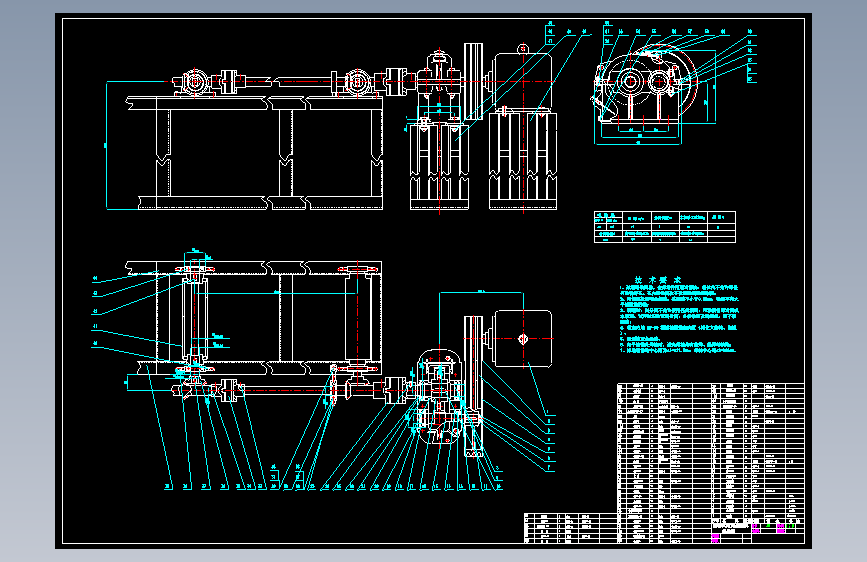This screenshot has height=562, width=867.
Task: Select the cyan technical requirements paragraph block
Action: tap(678, 319)
